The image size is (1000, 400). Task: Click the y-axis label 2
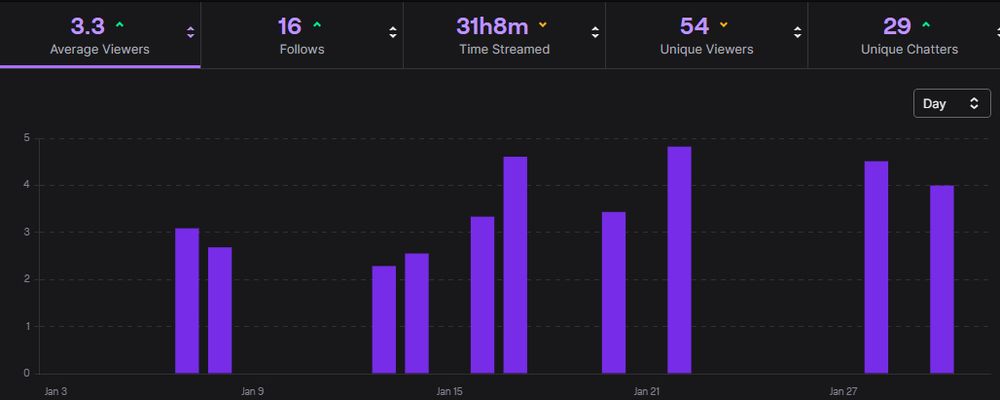pyautogui.click(x=27, y=279)
